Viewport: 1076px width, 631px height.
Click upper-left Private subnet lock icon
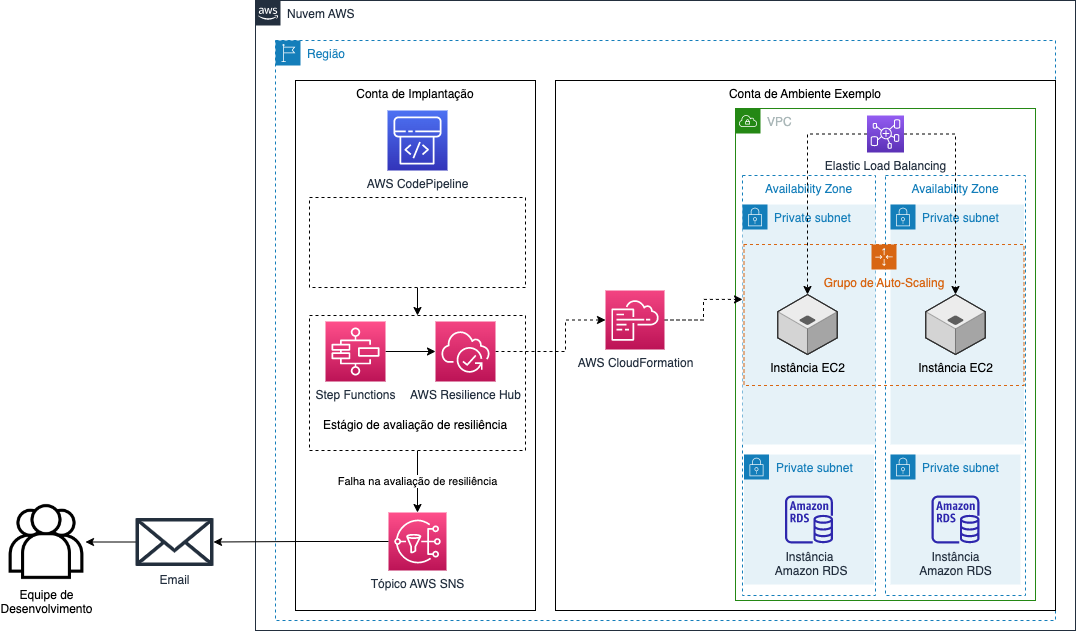[755, 217]
